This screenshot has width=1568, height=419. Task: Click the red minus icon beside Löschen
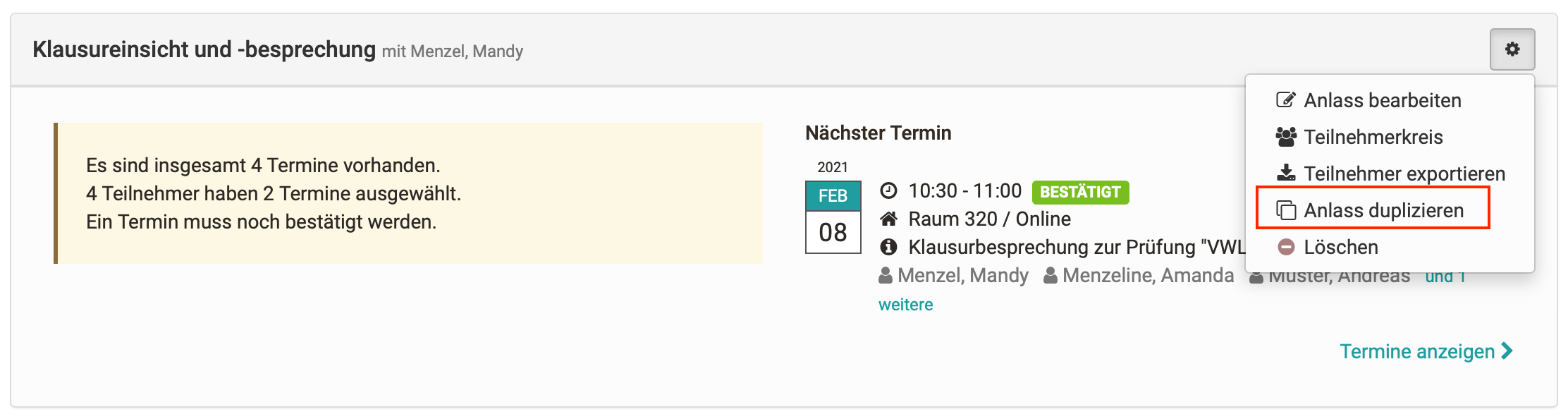[x=1286, y=247]
